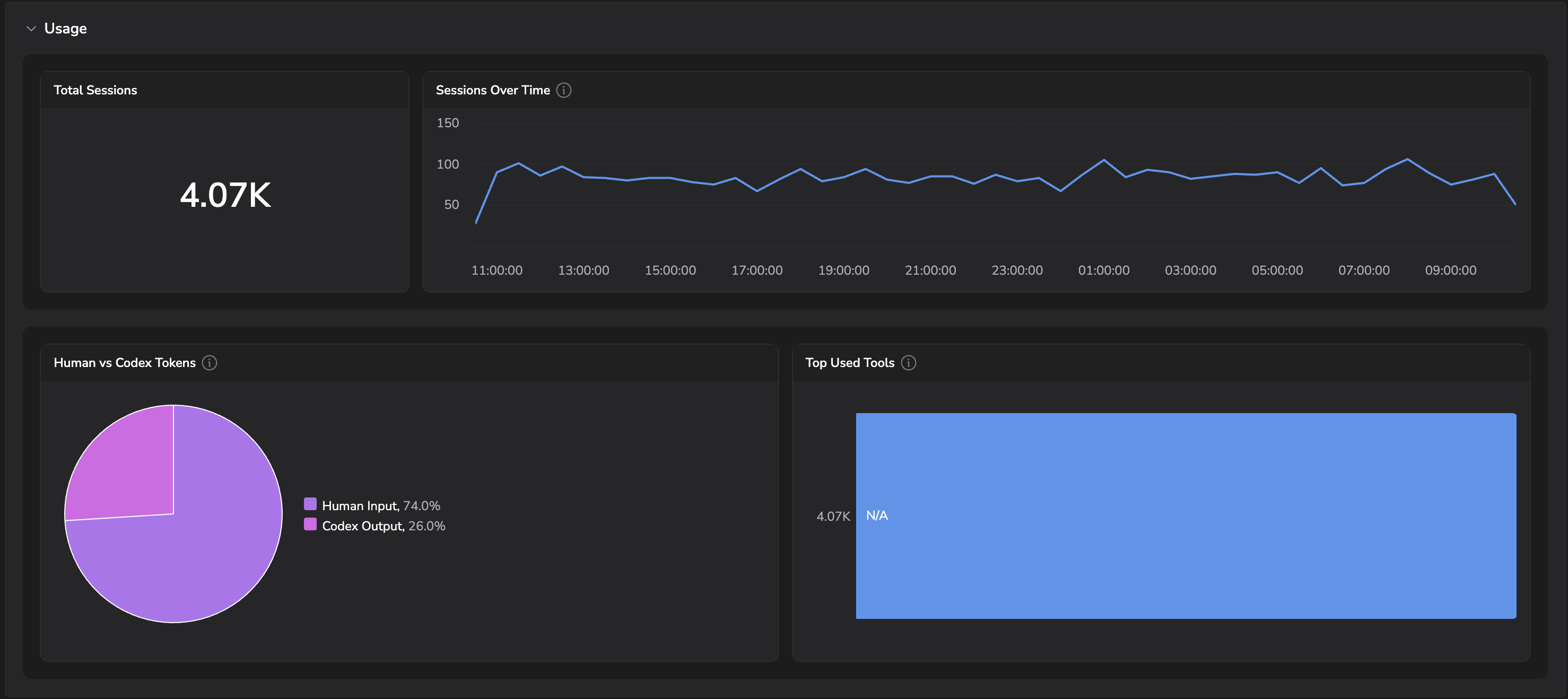Click the 15:00:00 time axis label
This screenshot has height=699, width=1568.
click(670, 270)
